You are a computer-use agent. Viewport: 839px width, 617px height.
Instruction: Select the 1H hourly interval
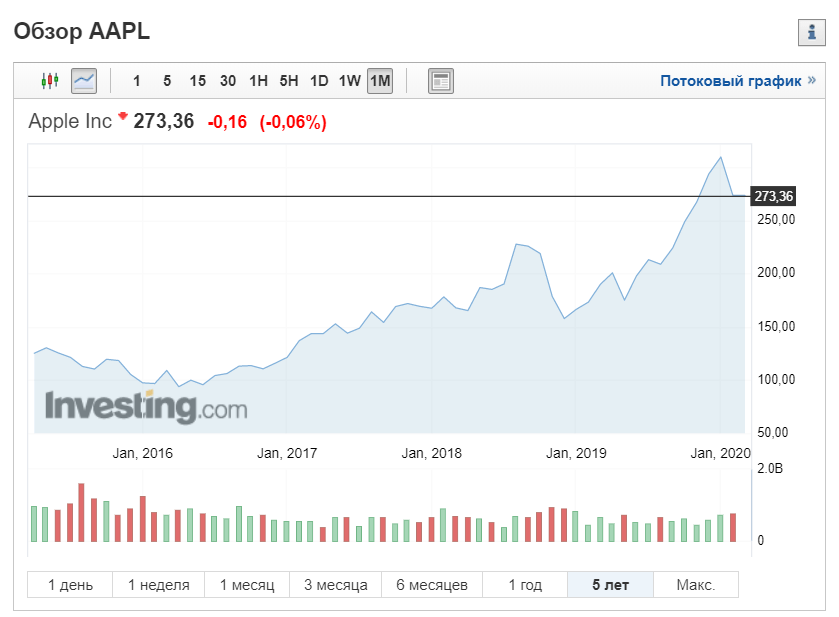tap(258, 81)
